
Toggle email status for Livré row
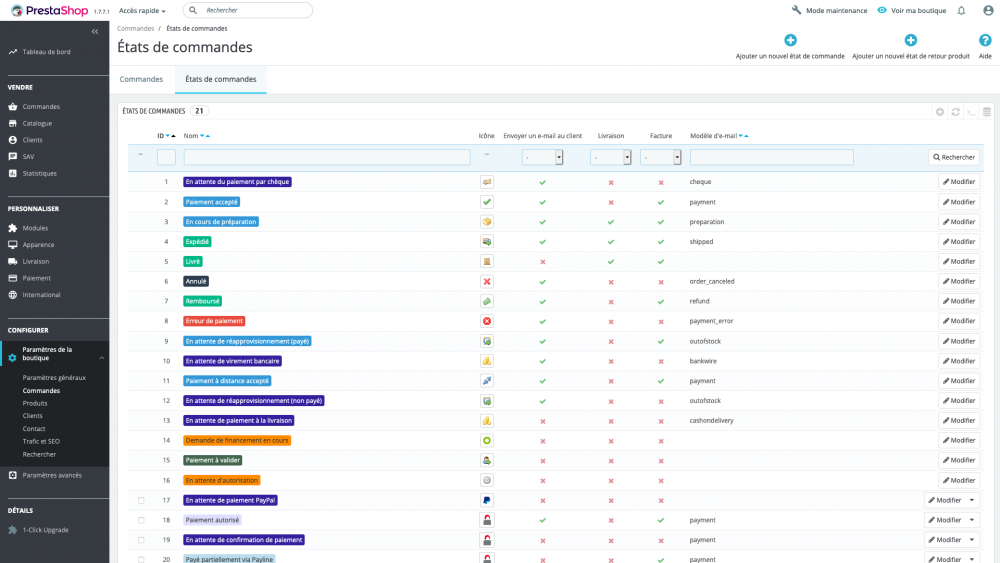(x=542, y=262)
